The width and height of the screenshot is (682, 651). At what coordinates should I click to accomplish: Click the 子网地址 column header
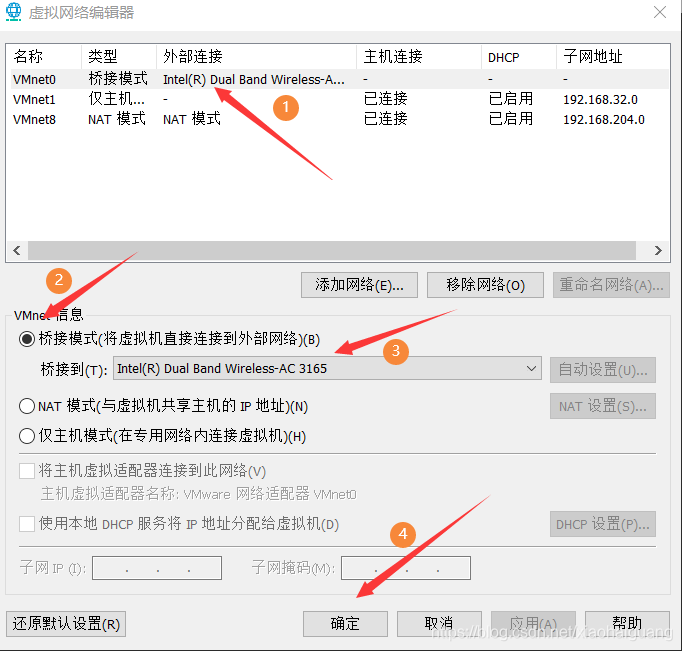613,57
